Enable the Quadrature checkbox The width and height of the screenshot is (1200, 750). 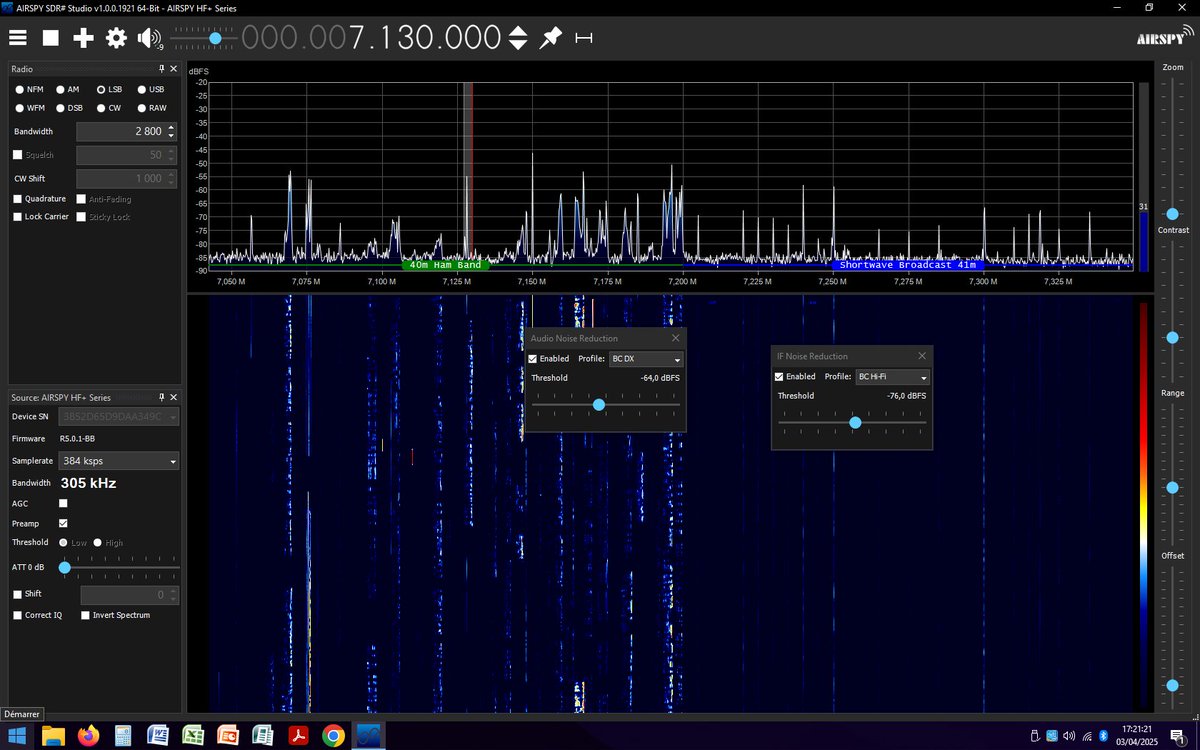18,199
